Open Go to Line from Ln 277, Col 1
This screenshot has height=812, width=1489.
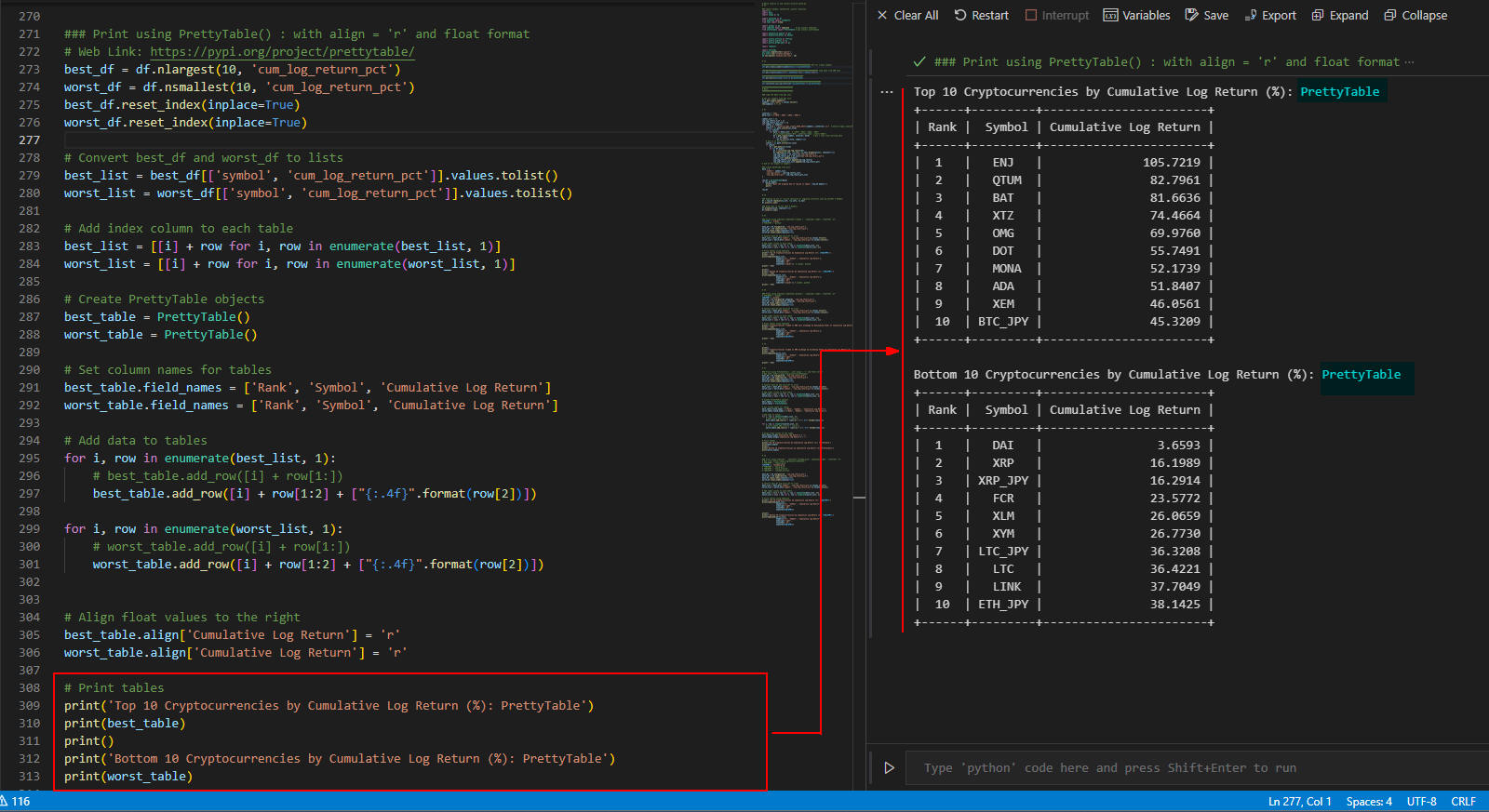[x=1299, y=801]
